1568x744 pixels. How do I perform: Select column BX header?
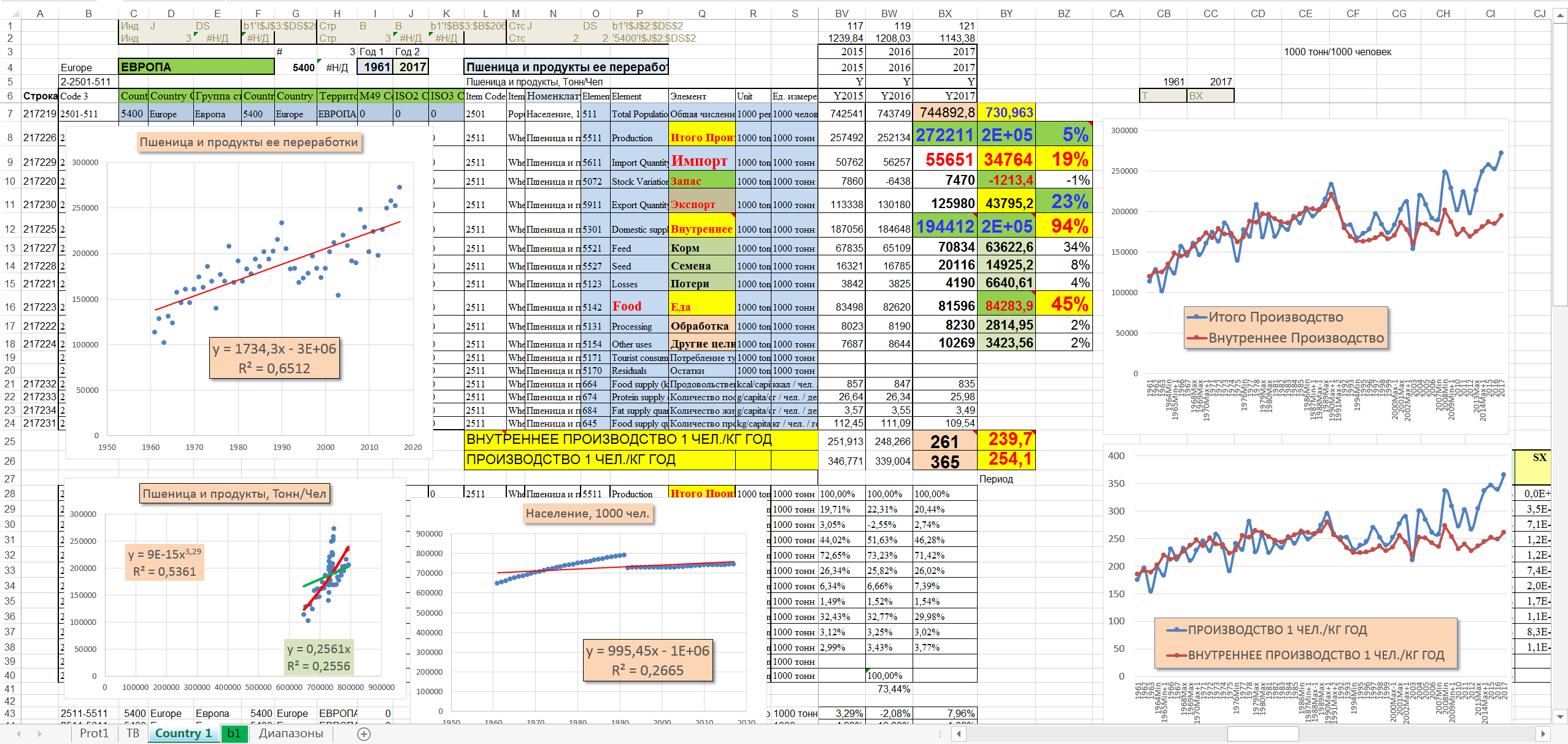[944, 14]
